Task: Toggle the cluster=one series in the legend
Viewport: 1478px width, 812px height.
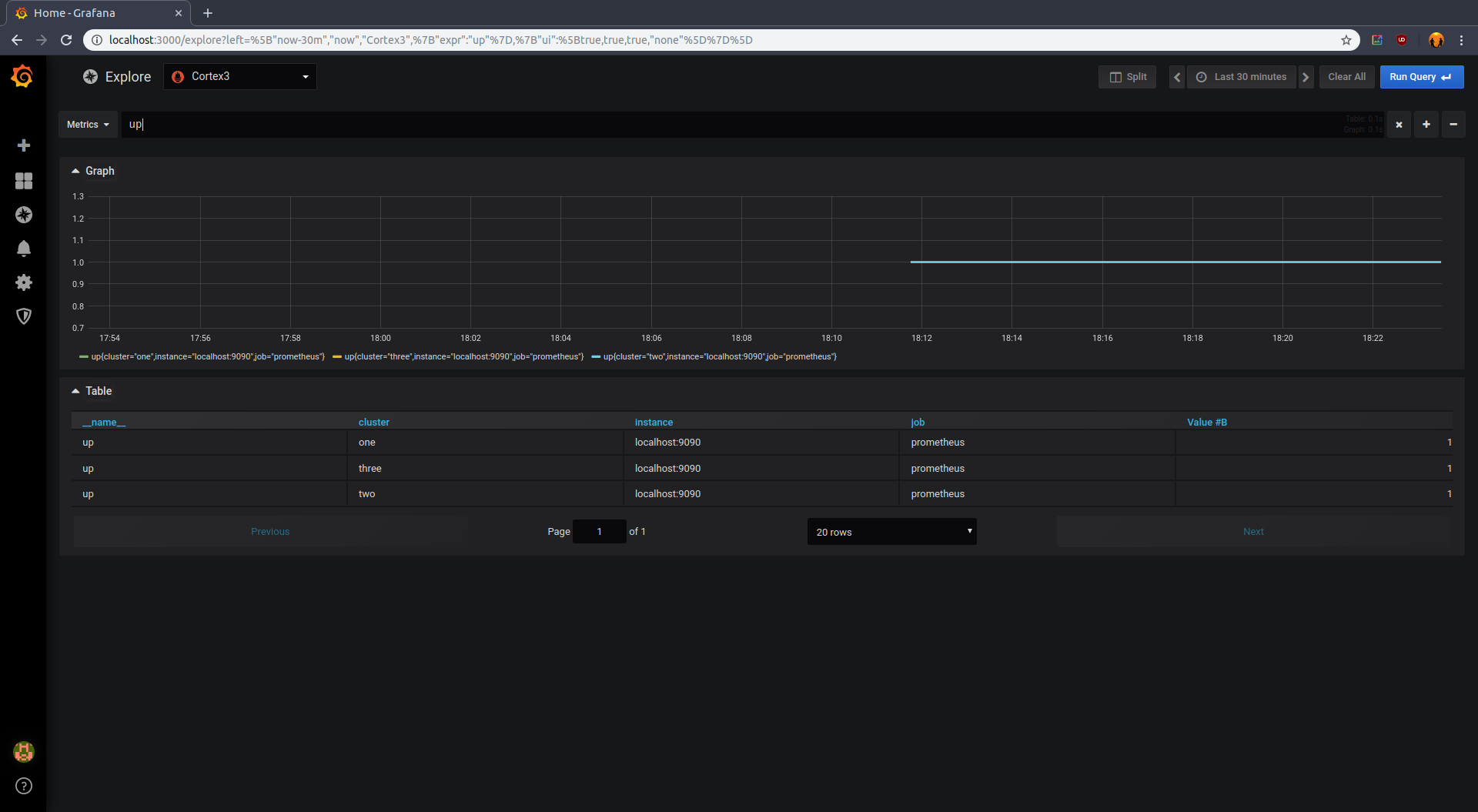Action: coord(206,356)
